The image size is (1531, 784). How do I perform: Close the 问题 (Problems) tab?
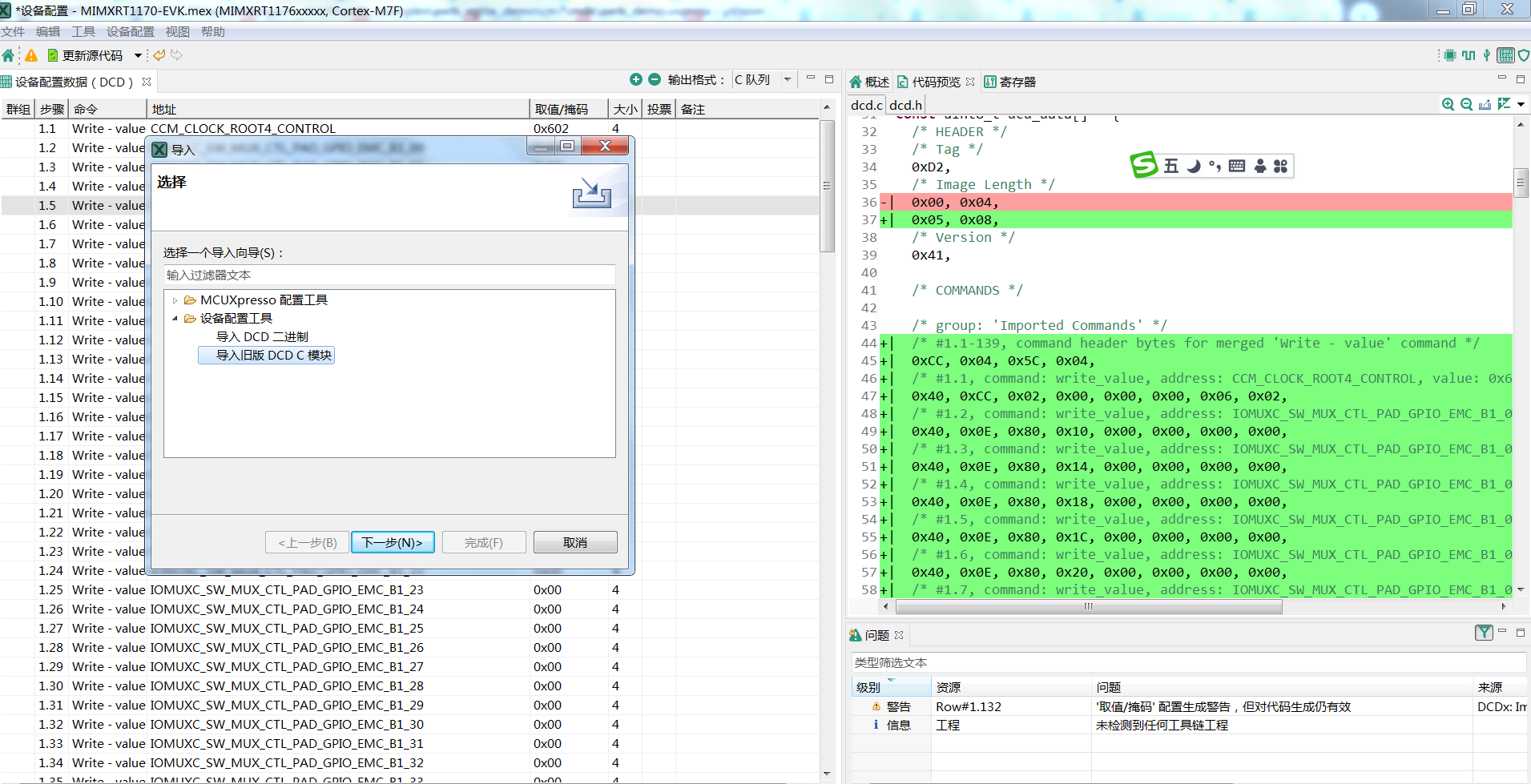pyautogui.click(x=899, y=635)
